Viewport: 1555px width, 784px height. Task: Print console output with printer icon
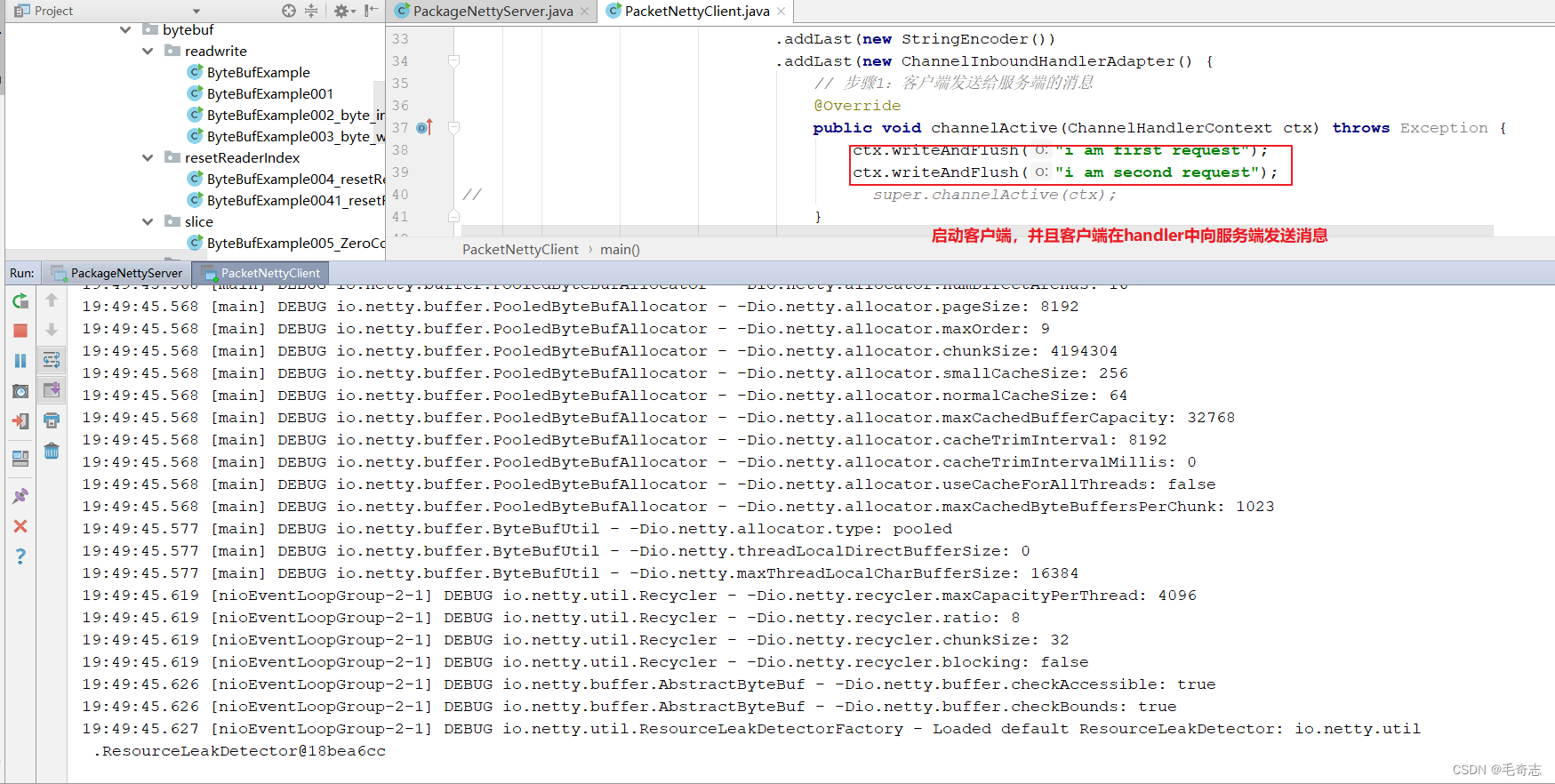[52, 420]
